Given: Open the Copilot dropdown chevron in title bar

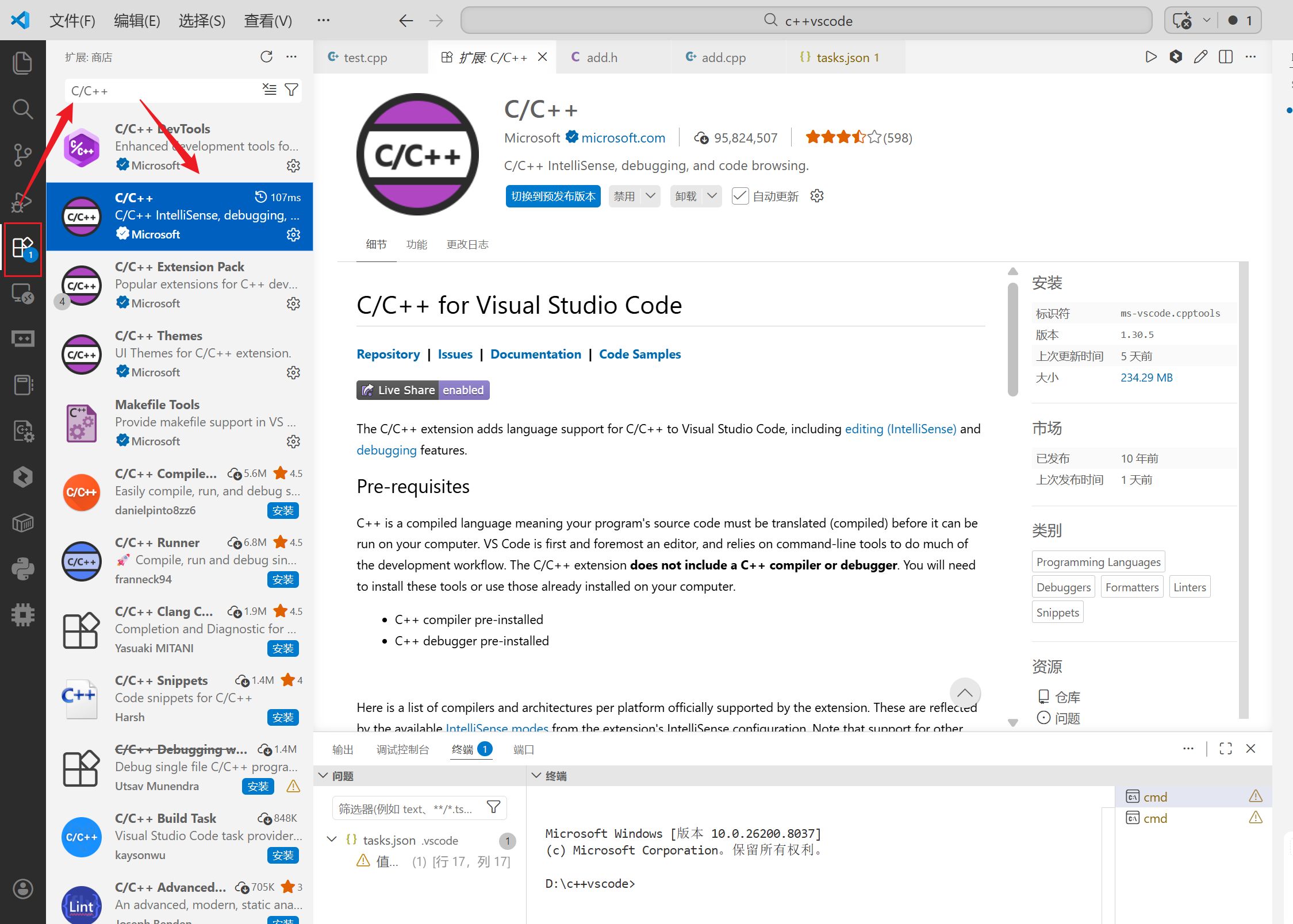Looking at the screenshot, I should [x=1207, y=21].
